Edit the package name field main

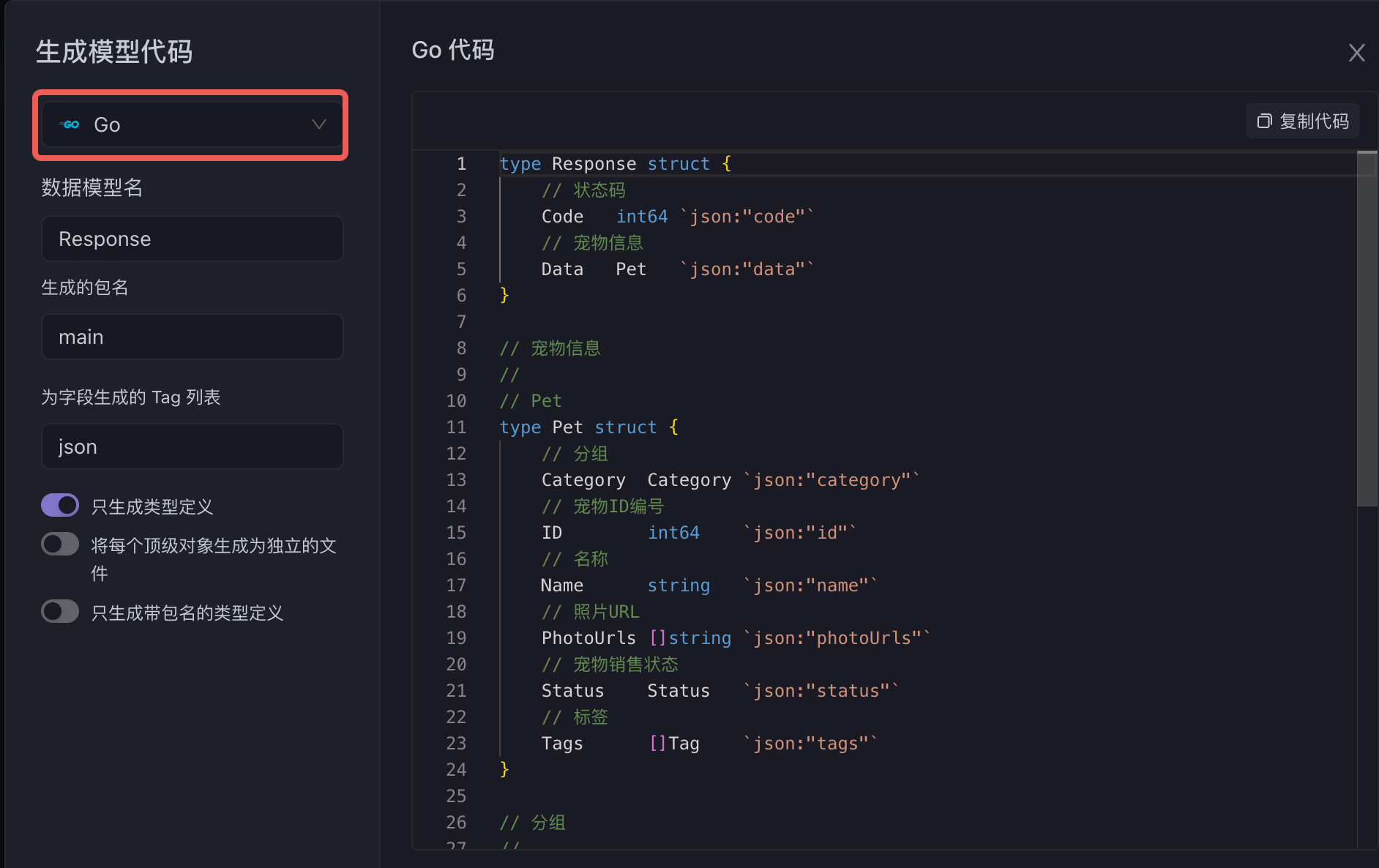pos(192,337)
